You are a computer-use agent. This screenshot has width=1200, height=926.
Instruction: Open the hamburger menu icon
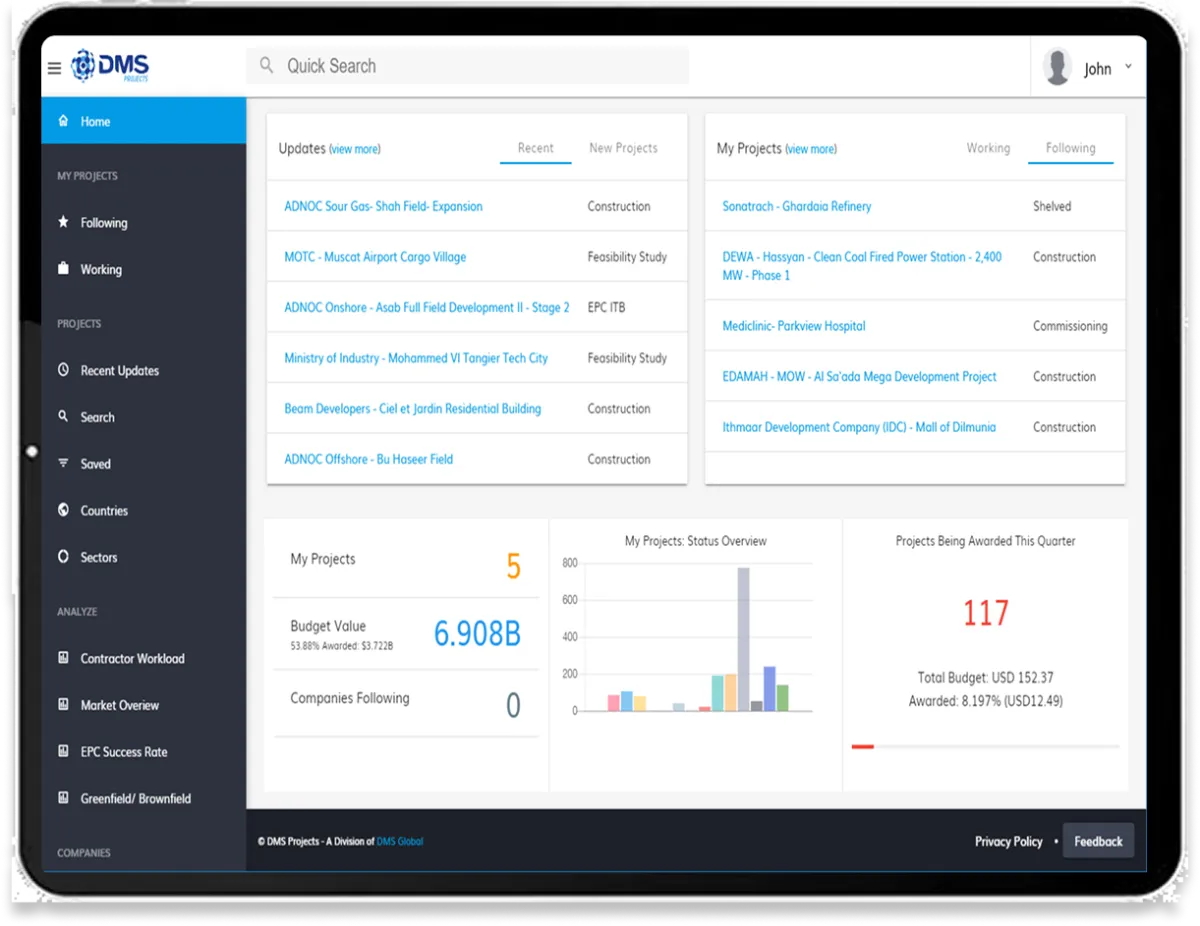54,69
